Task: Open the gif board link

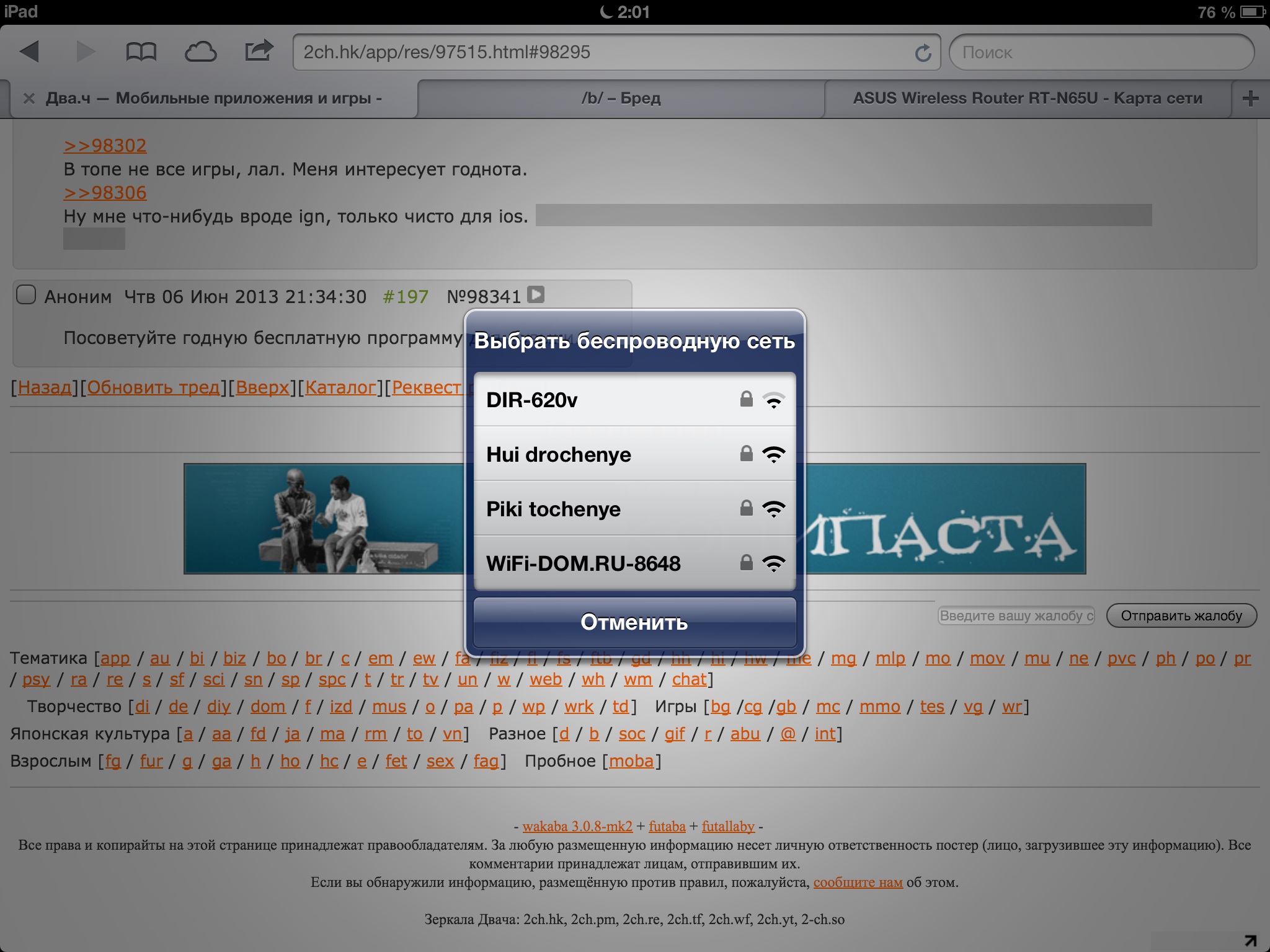Action: 675,734
